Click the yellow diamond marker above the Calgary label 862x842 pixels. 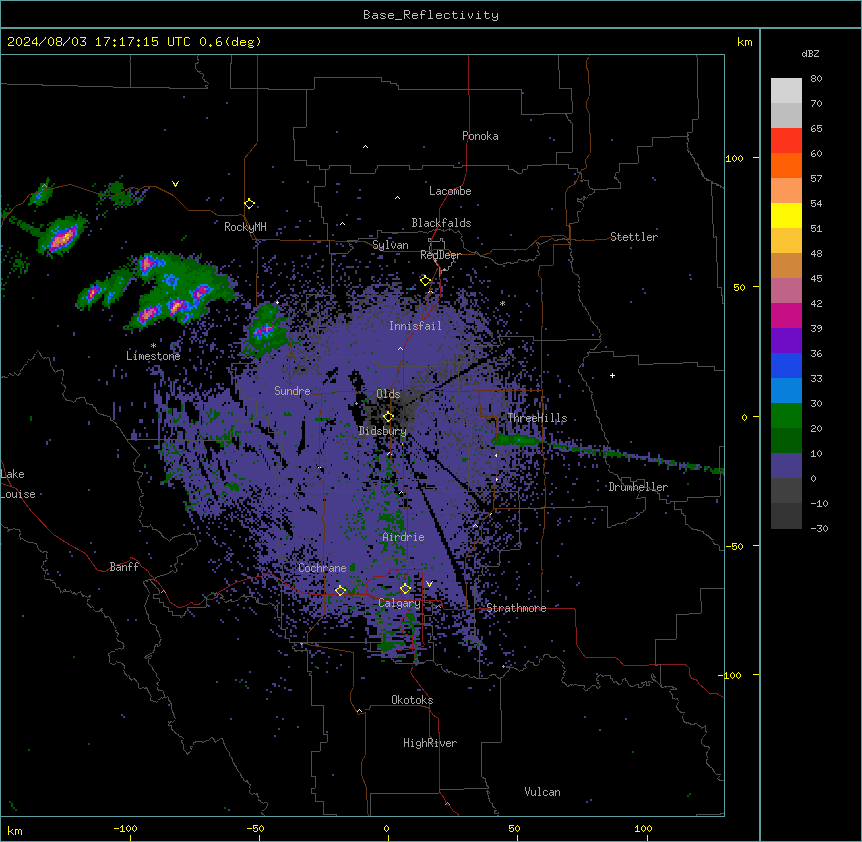(x=405, y=589)
